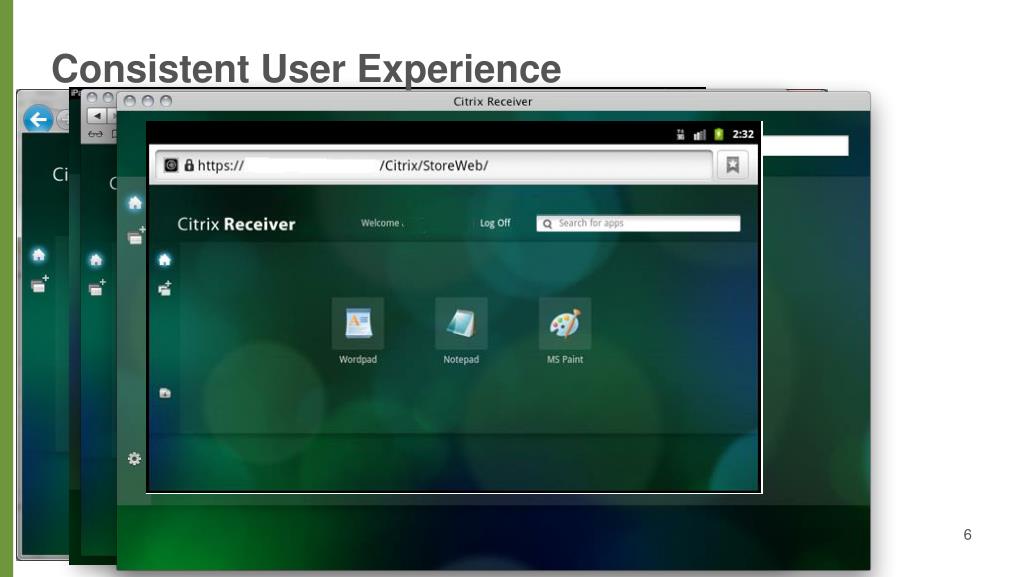
Task: Open the Notepad app icon
Action: [461, 324]
